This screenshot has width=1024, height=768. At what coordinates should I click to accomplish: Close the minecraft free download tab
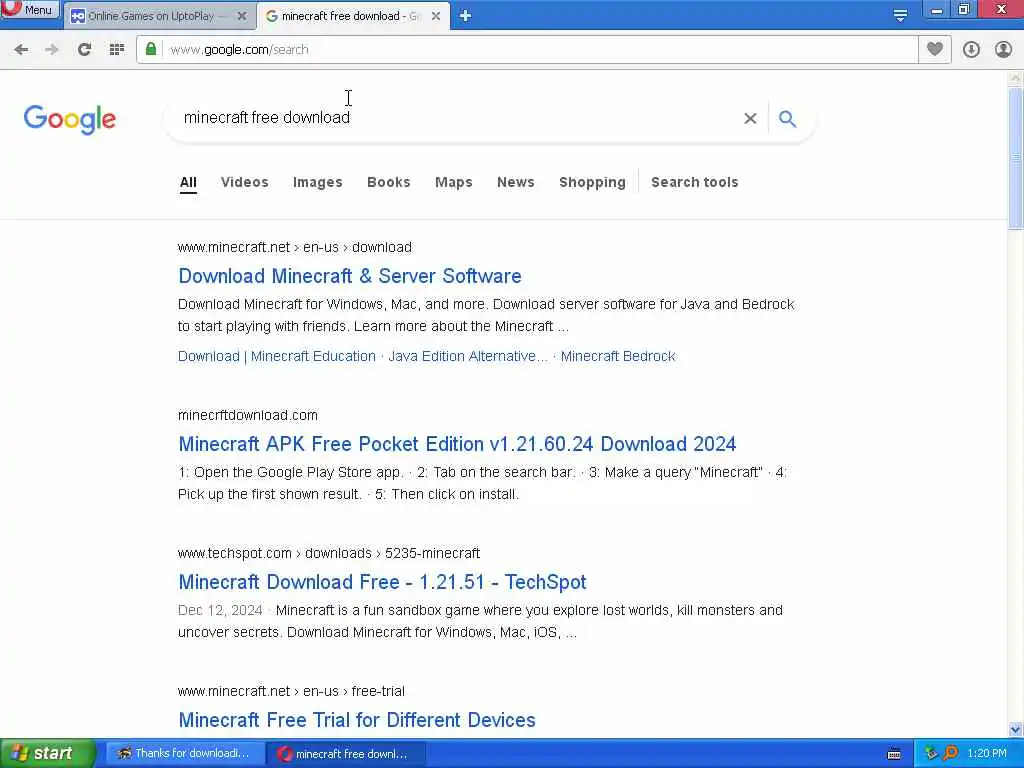point(436,16)
